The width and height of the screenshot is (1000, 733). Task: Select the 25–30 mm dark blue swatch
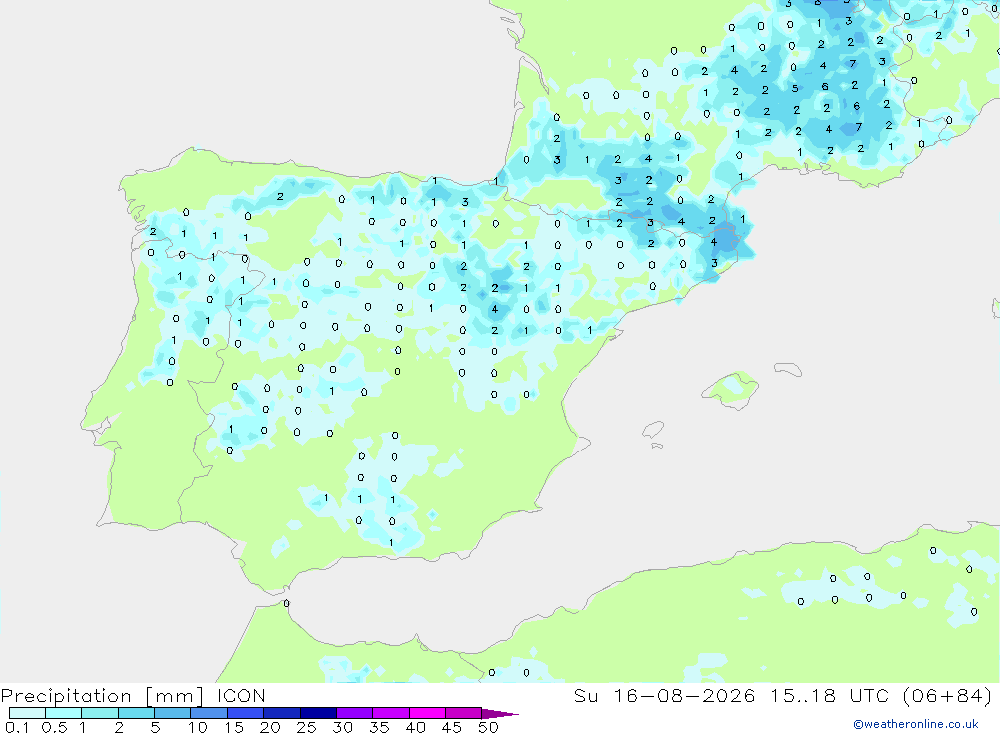318,713
